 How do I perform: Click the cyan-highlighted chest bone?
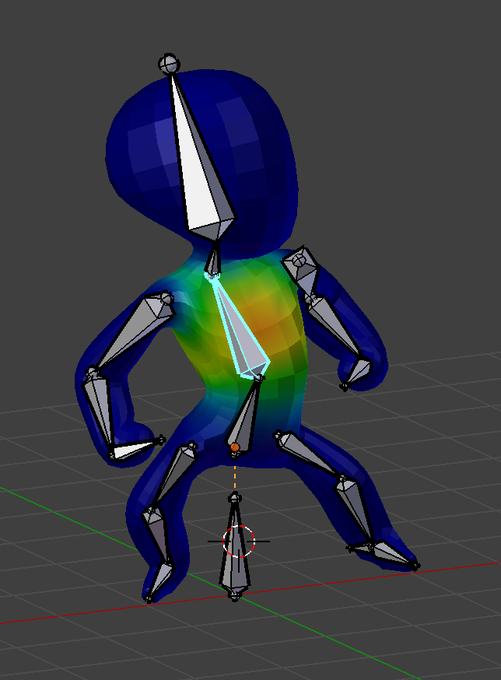click(239, 327)
